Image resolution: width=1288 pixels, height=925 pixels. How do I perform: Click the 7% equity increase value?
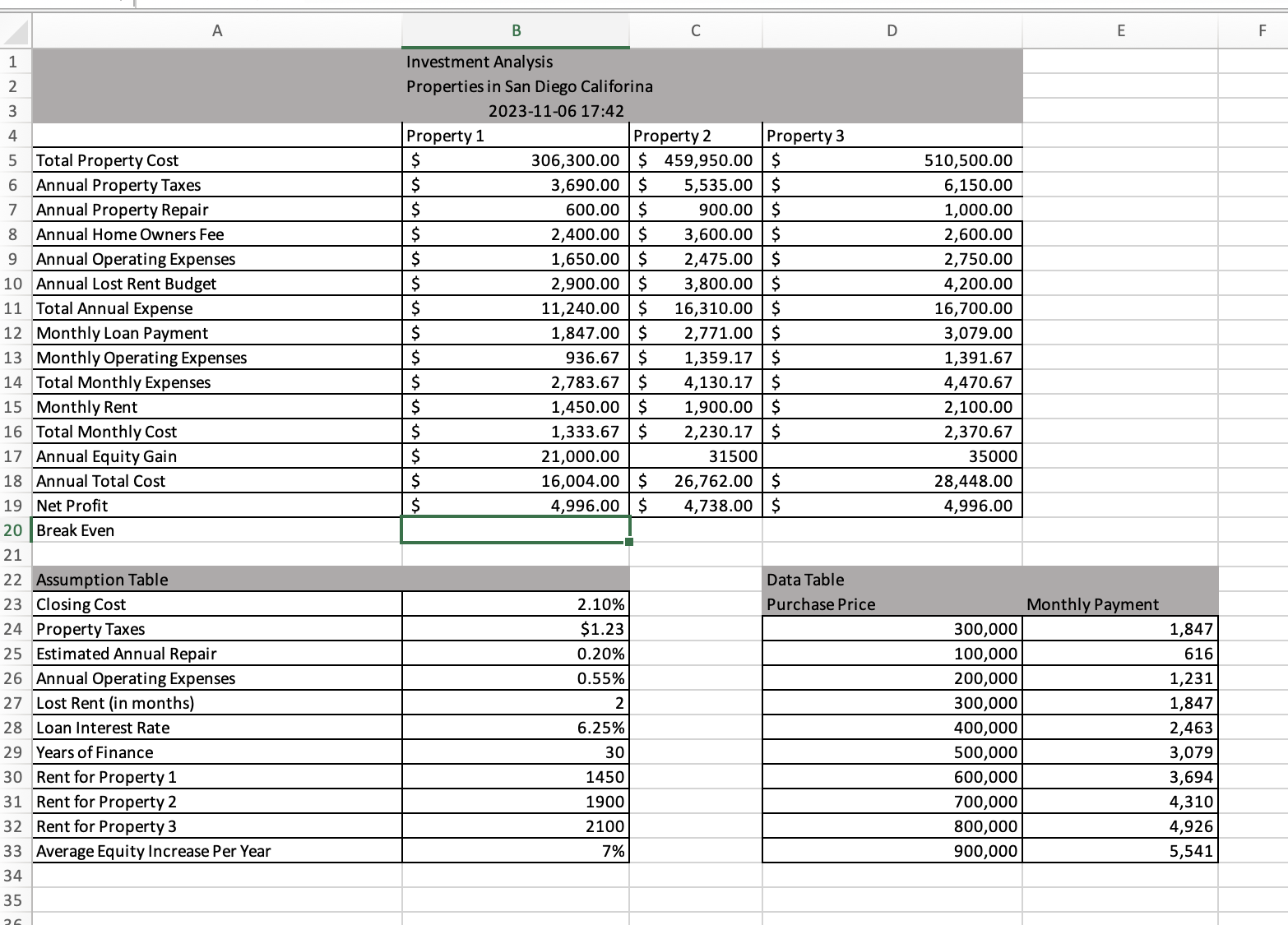tap(516, 851)
